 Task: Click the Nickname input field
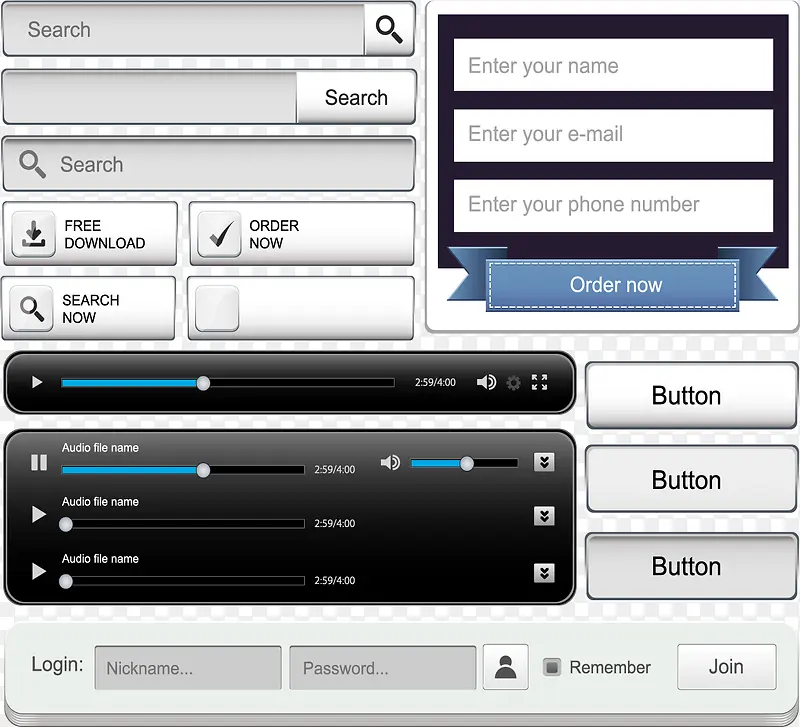coord(188,668)
